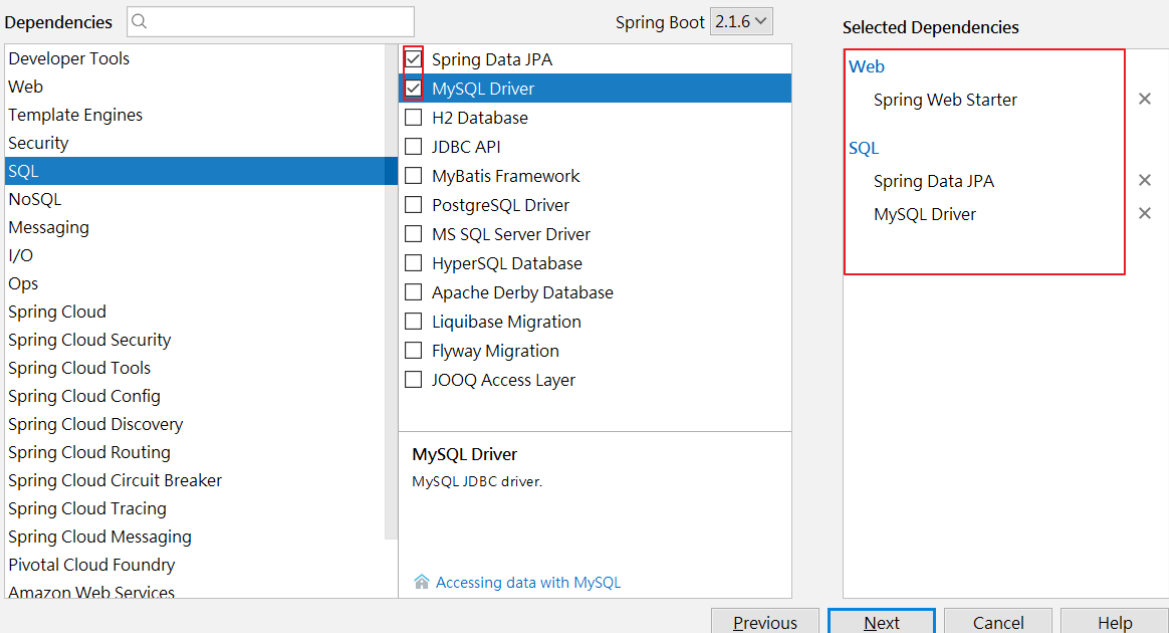Click the Previous button
1169x633 pixels.
pos(765,622)
